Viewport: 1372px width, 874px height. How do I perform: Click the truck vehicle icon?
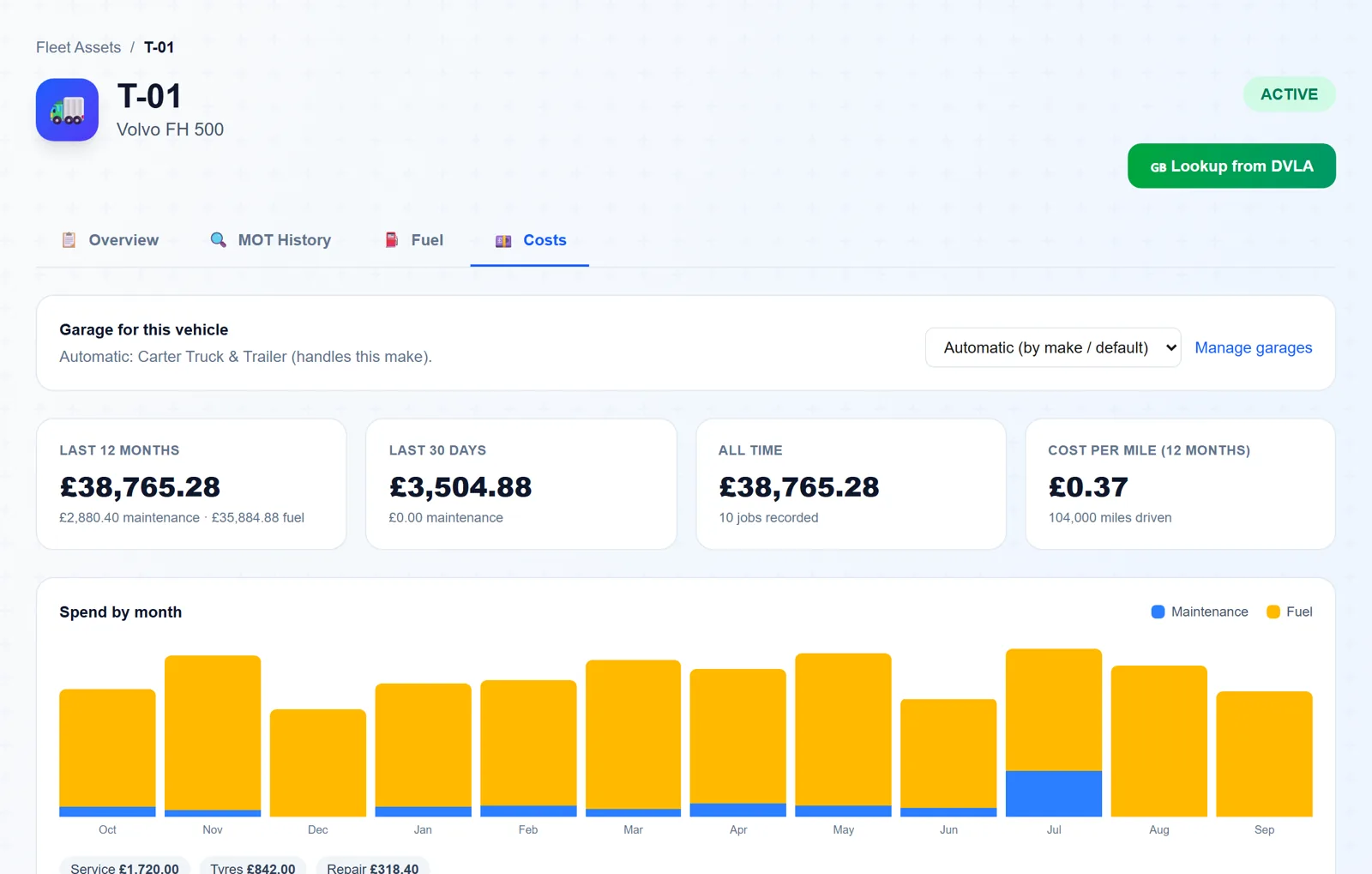[x=67, y=110]
